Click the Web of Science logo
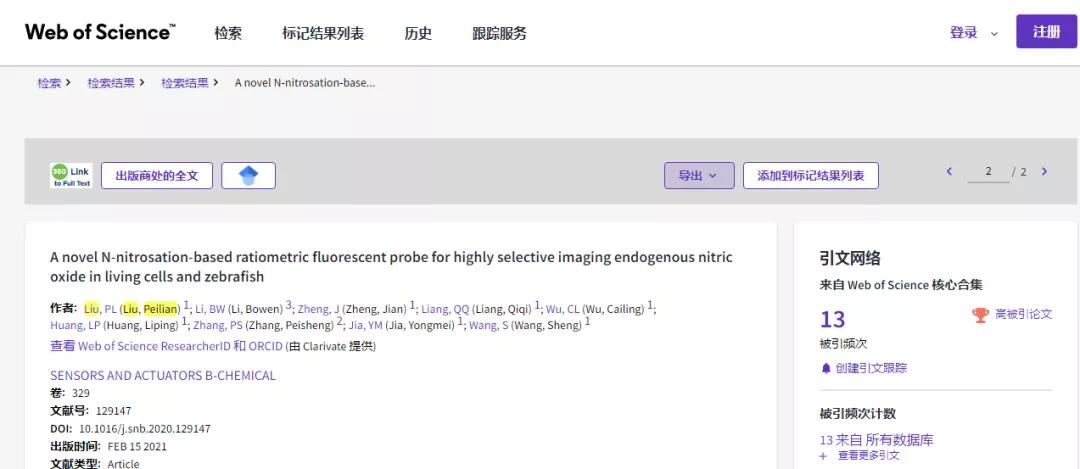 pyautogui.click(x=100, y=32)
